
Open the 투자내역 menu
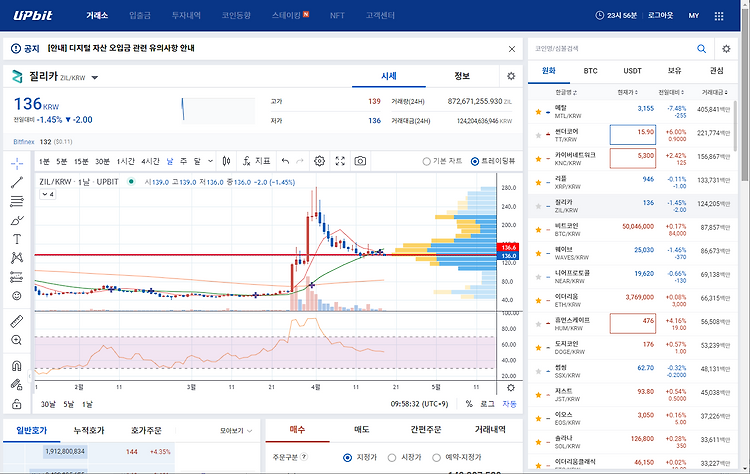pyautogui.click(x=186, y=15)
